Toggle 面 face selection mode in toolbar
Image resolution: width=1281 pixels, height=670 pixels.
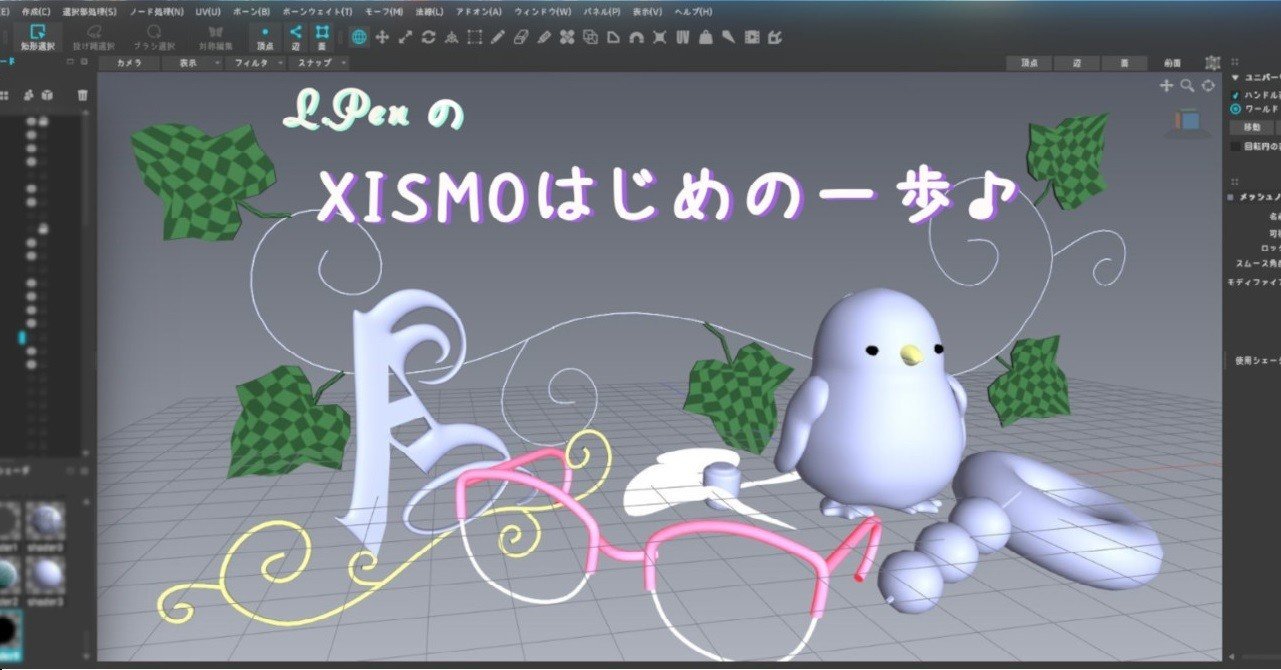(322, 37)
